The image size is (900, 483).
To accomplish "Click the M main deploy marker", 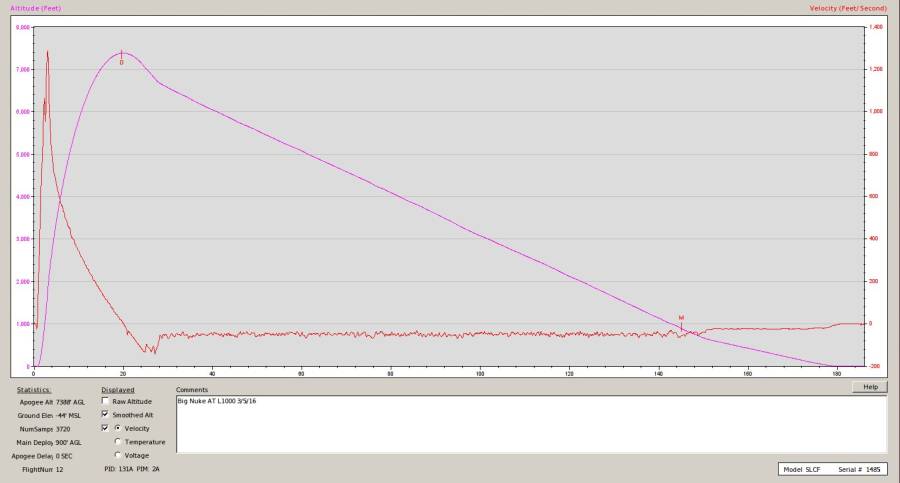I will point(681,318).
